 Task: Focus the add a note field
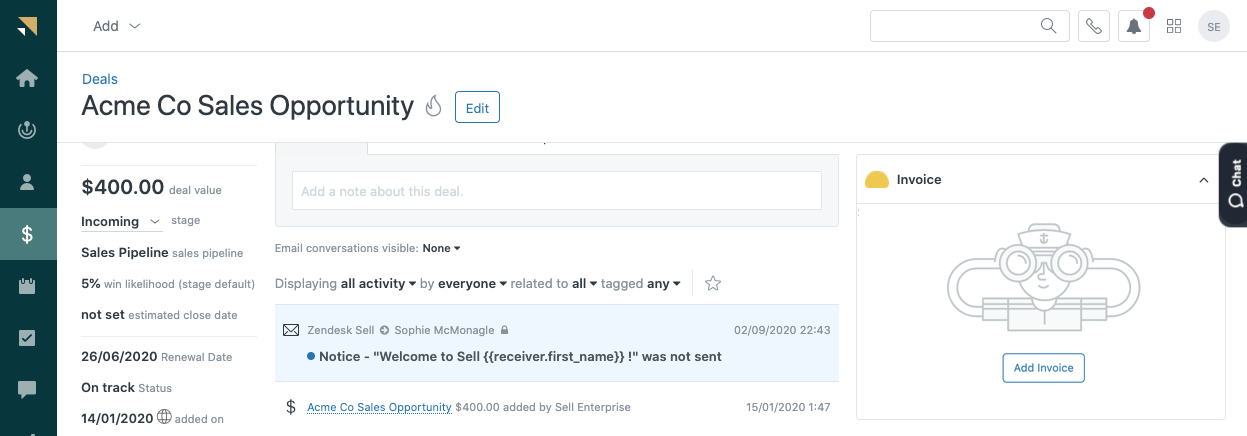pyautogui.click(x=556, y=191)
